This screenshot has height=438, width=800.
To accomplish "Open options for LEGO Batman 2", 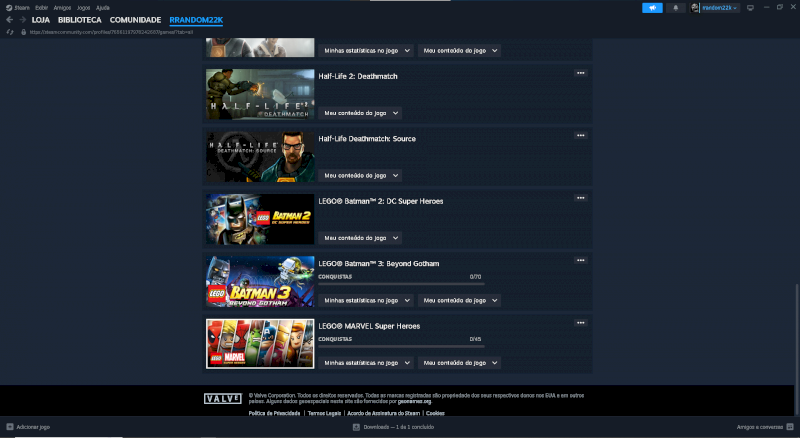I will pyautogui.click(x=581, y=198).
